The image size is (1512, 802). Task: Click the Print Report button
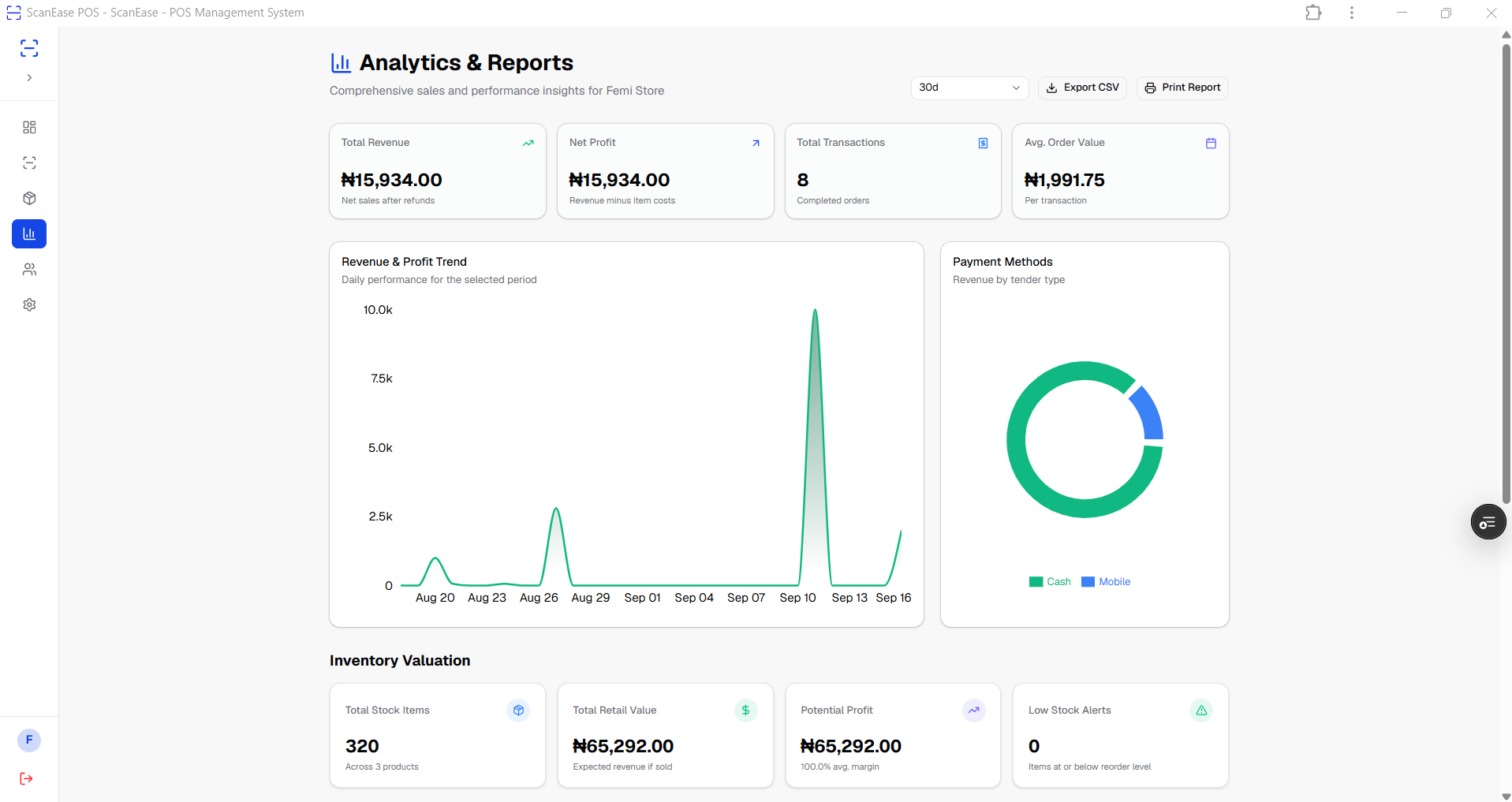1182,88
